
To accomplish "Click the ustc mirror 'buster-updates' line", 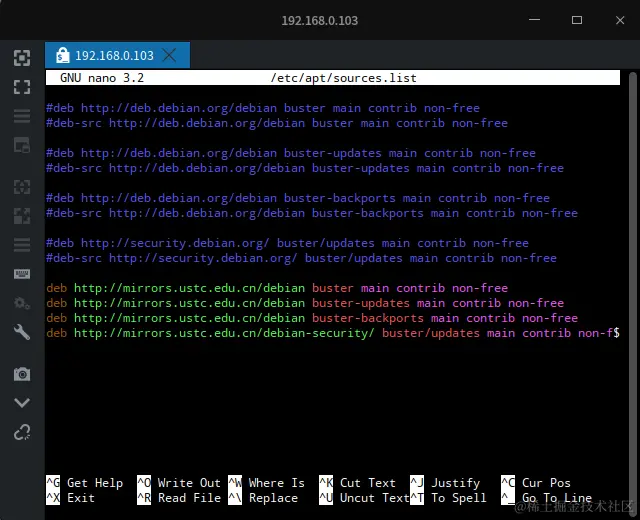I will (305, 303).
